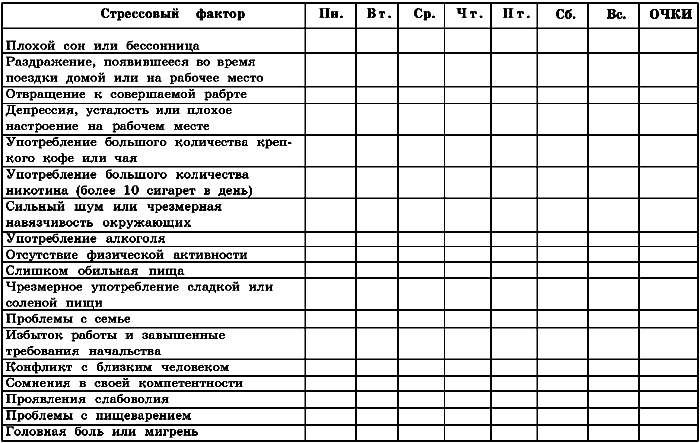This screenshot has width=700, height=443.
Task: Click the Вт. cell for 'Слишком обильная пища'
Action: click(377, 270)
